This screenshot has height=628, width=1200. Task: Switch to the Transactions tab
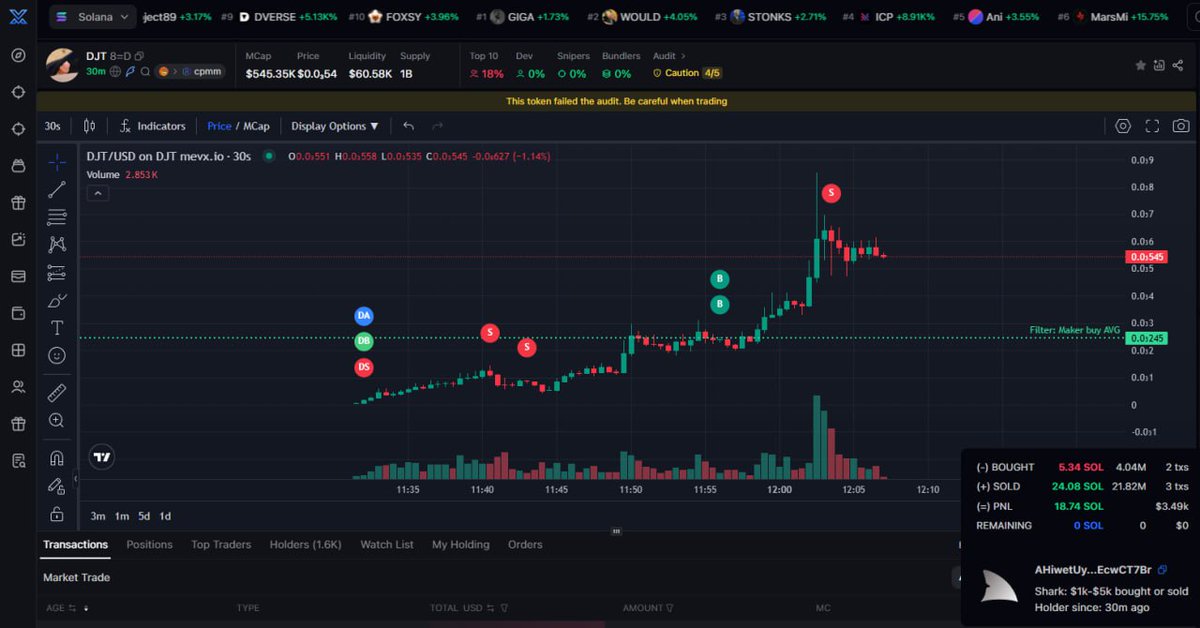click(75, 545)
